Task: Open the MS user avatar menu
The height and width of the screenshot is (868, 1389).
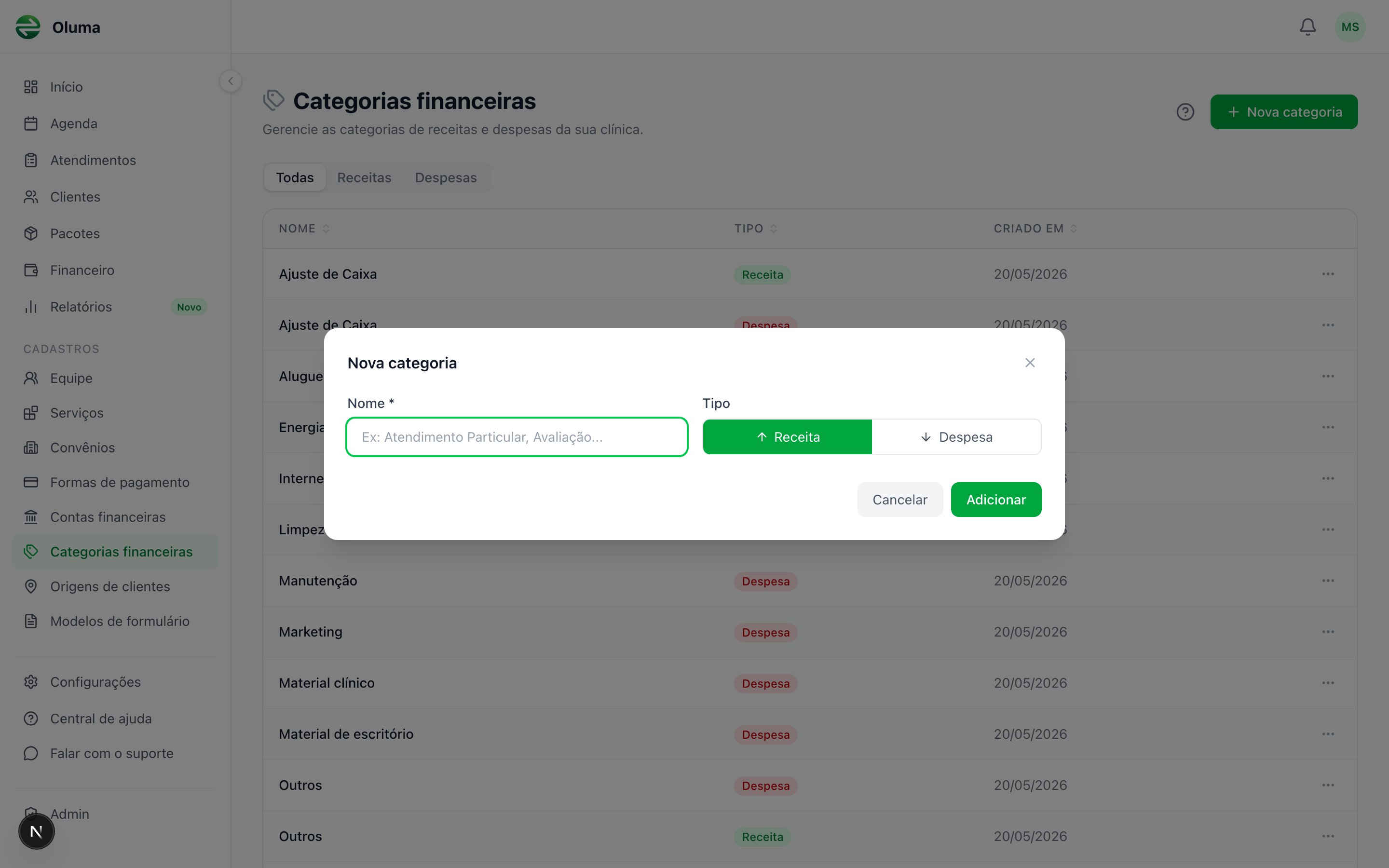Action: 1350,27
